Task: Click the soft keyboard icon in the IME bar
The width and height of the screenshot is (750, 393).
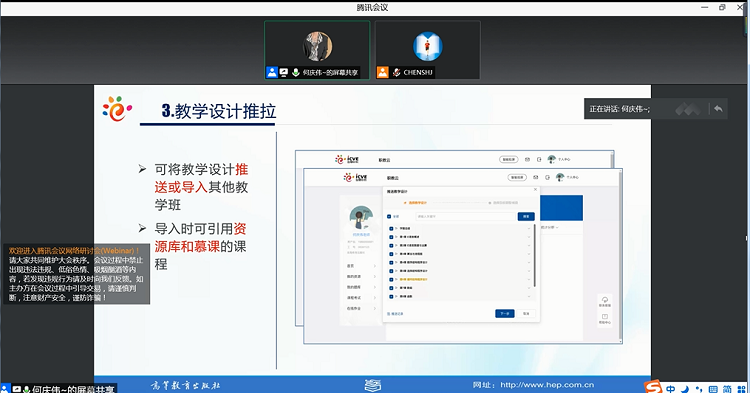Action: tap(713, 389)
